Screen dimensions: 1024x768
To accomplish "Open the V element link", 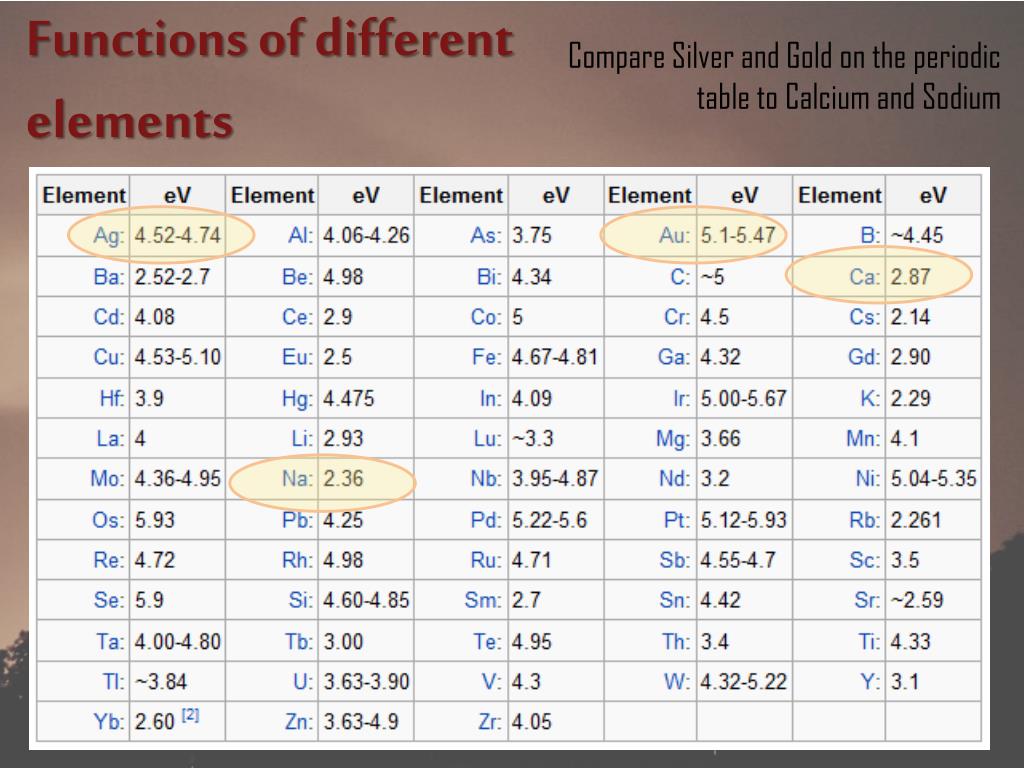I will click(492, 682).
